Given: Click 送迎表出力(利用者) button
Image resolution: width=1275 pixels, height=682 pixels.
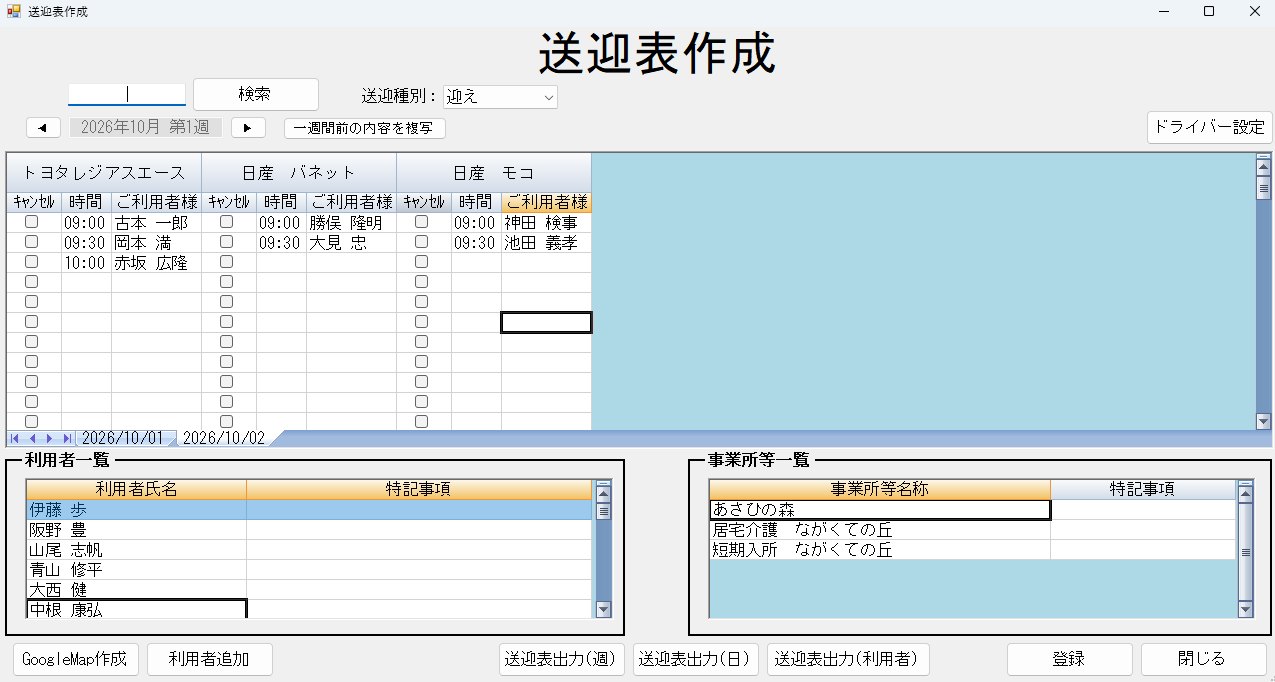Looking at the screenshot, I should (848, 659).
